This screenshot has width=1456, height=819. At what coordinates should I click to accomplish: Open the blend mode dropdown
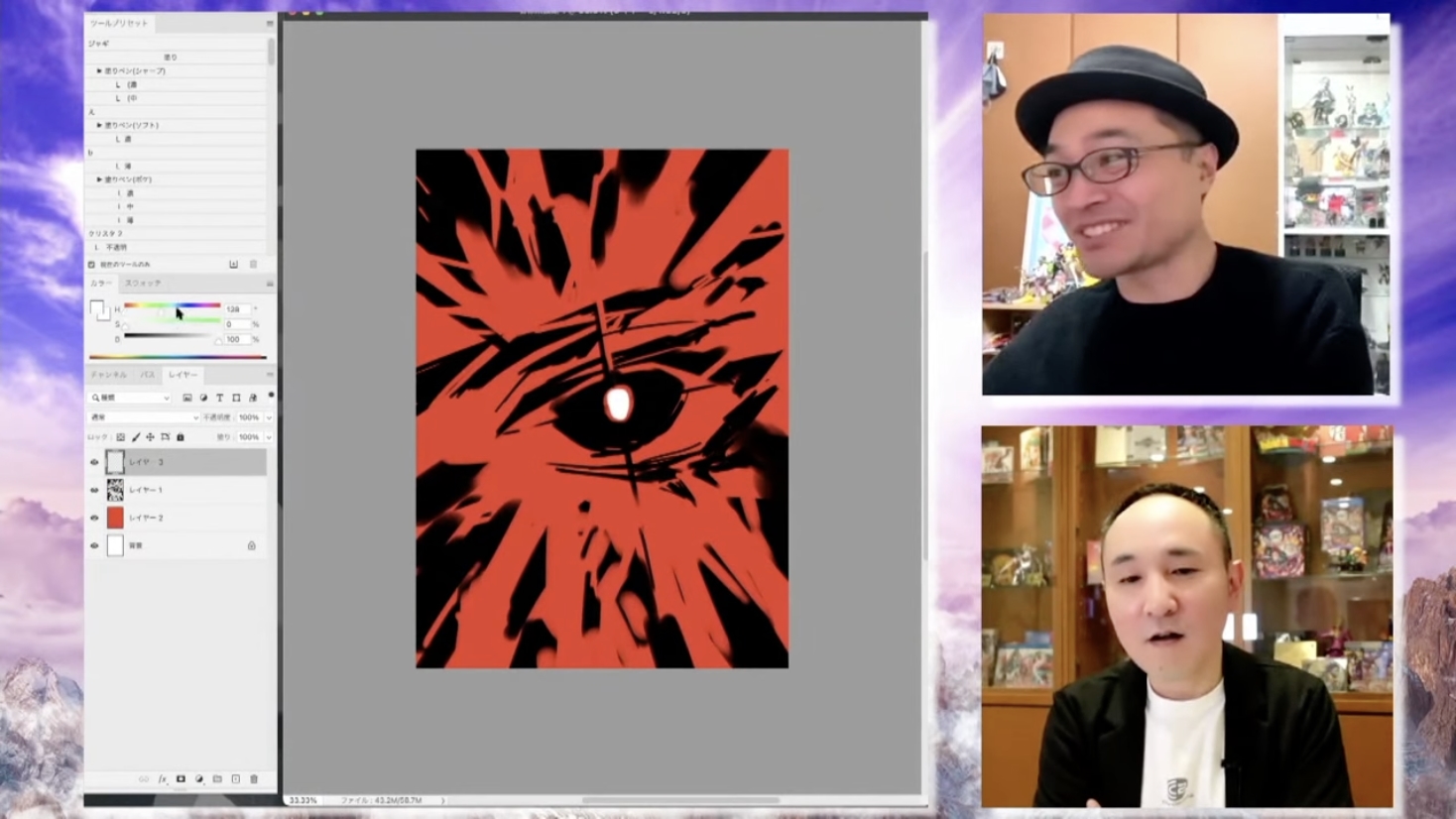[x=144, y=417]
